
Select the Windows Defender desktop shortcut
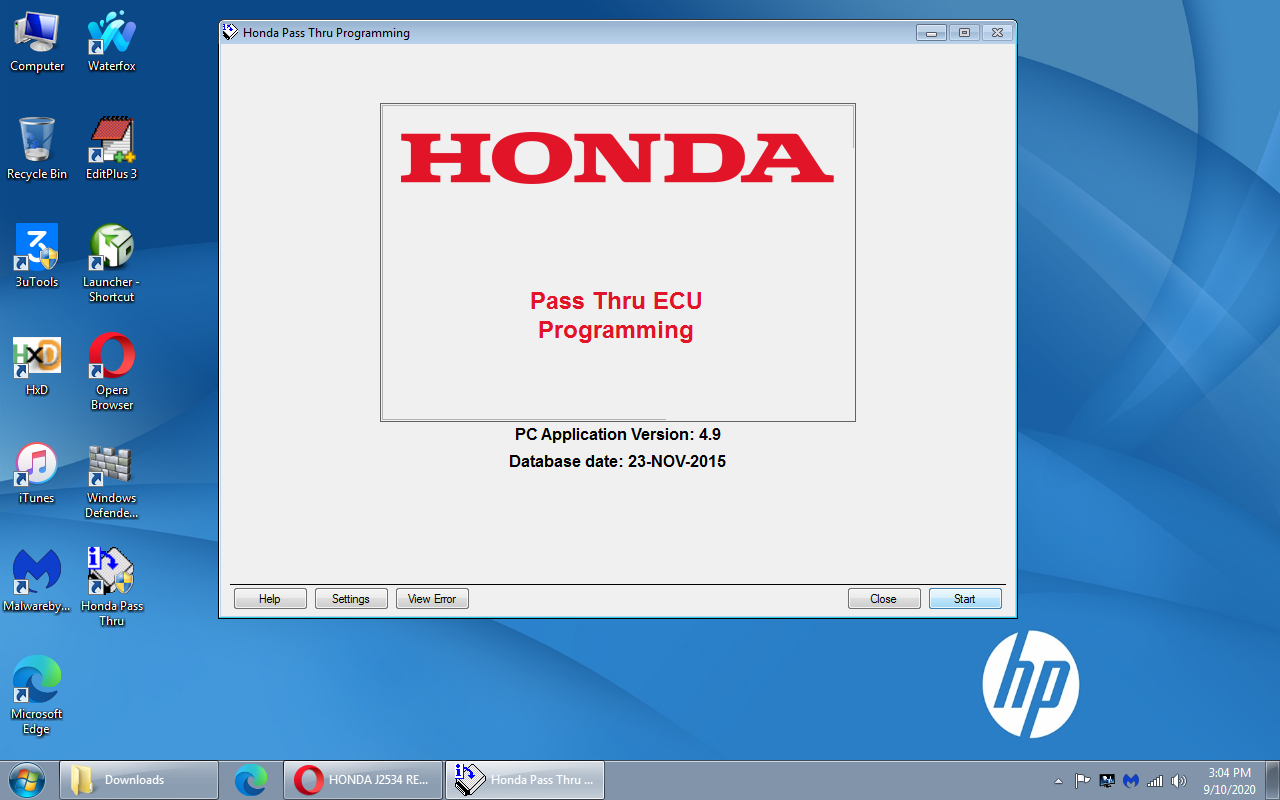click(x=111, y=480)
